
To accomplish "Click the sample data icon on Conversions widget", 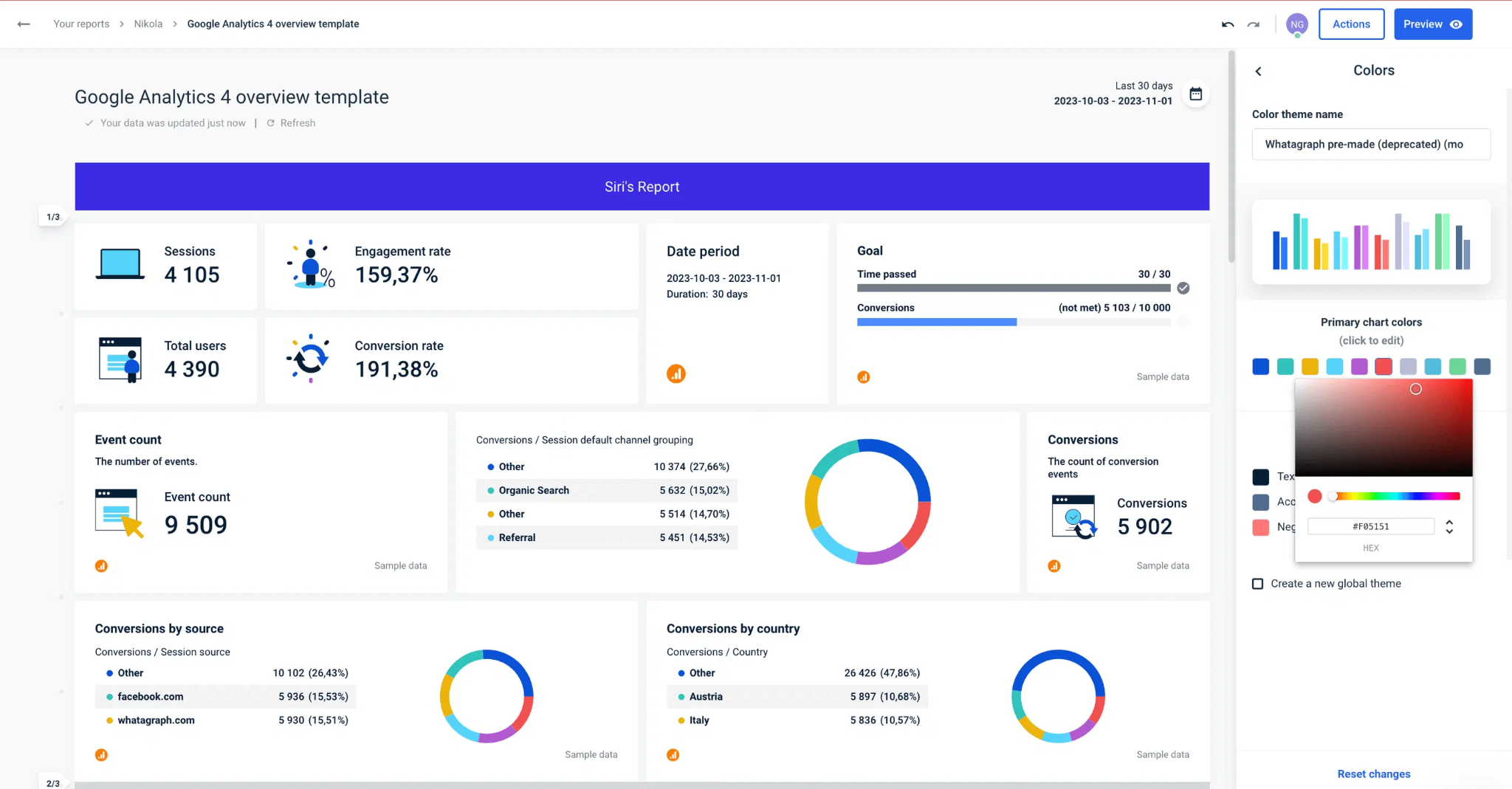I will (x=1054, y=565).
